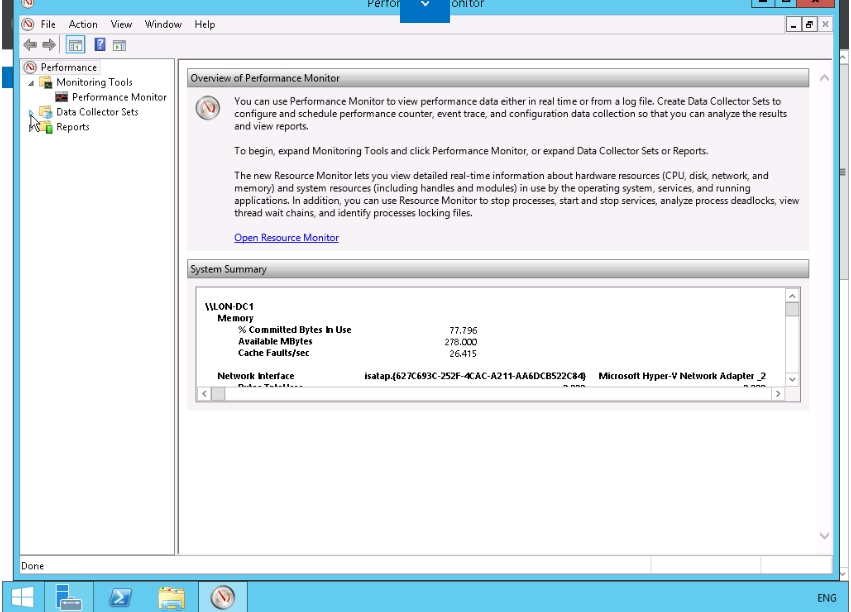Click the Performance Monitor graph icon in tree
This screenshot has width=851, height=612.
[x=62, y=97]
